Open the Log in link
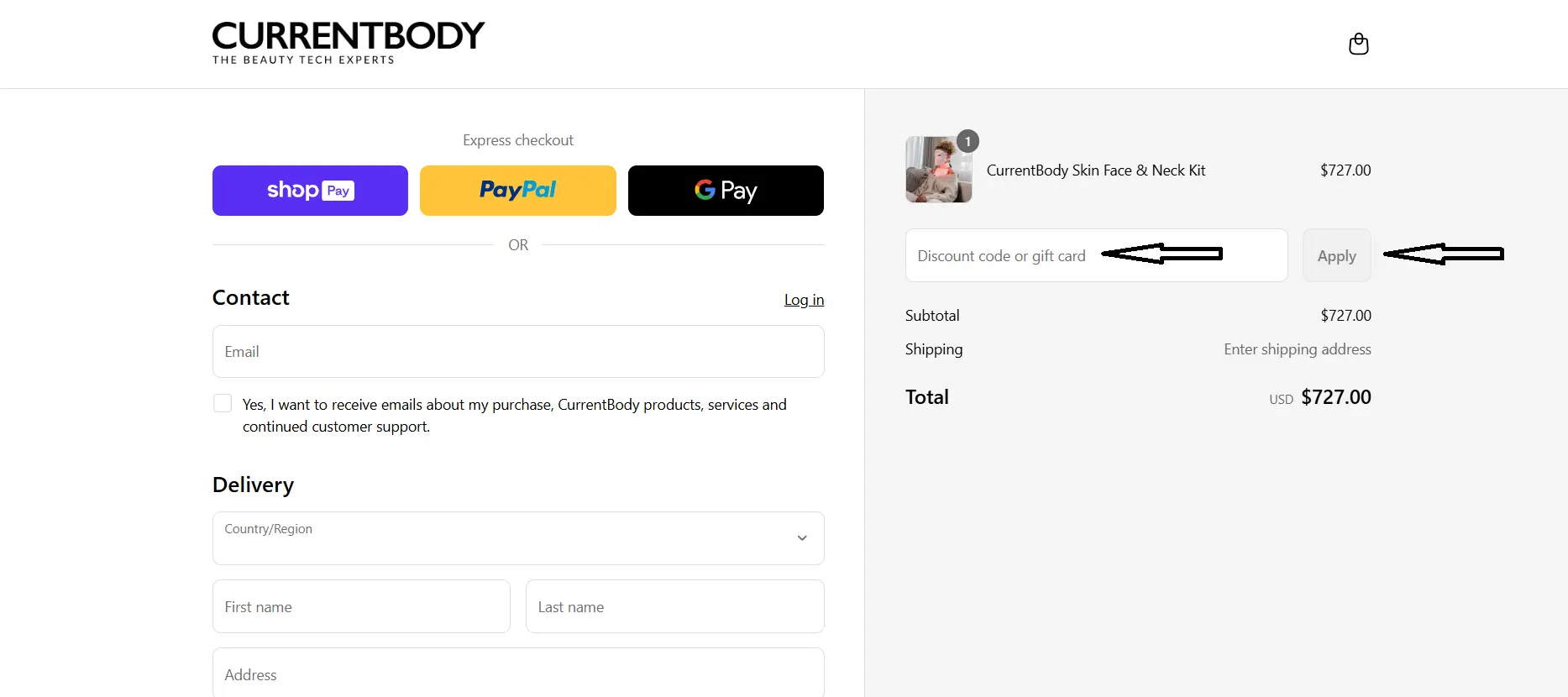This screenshot has width=1568, height=697. [804, 300]
